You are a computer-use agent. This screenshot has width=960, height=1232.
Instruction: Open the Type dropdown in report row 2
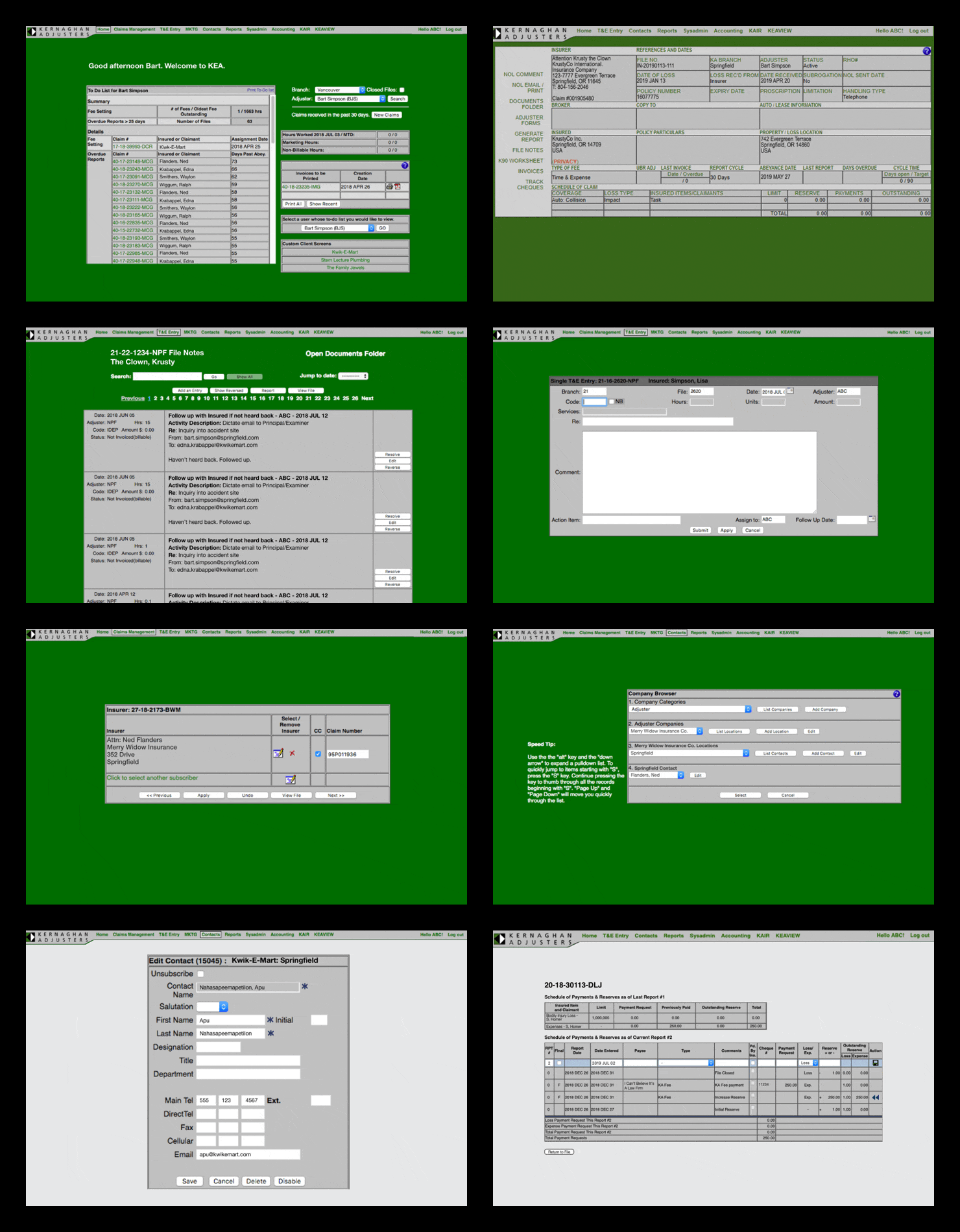[686, 1063]
